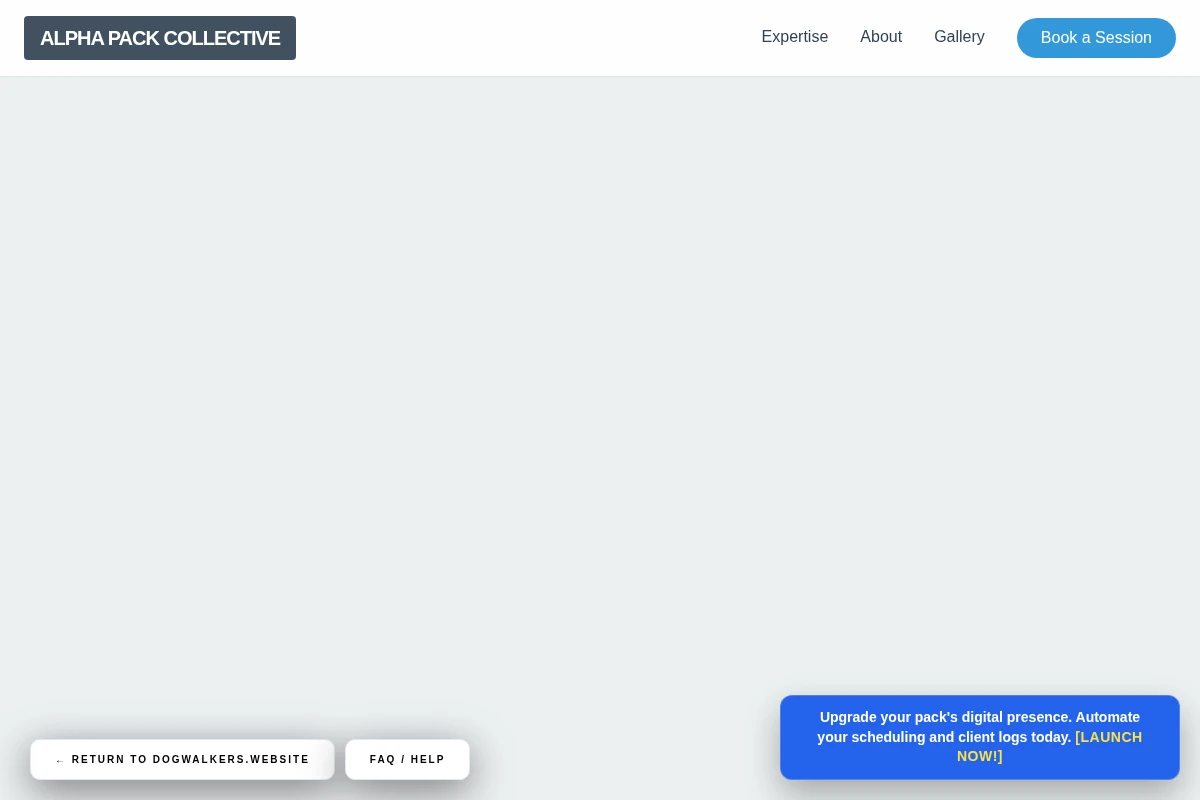Click the Book a Session button
The width and height of the screenshot is (1200, 800).
tap(1096, 38)
